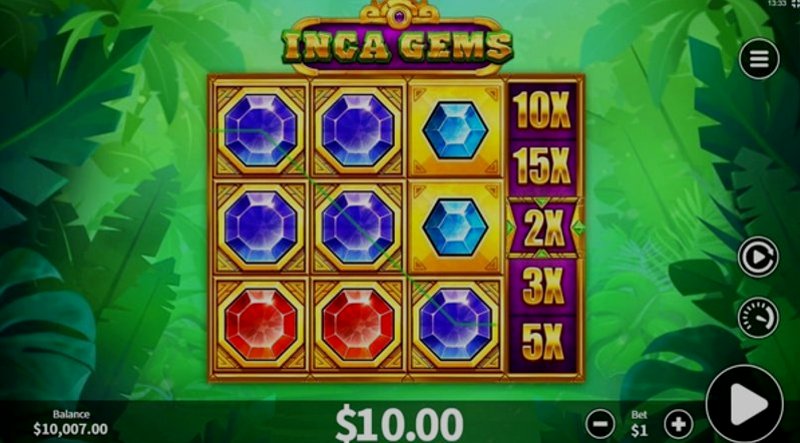The width and height of the screenshot is (800, 443).
Task: Toggle turbo speed gauge icon
Action: tap(758, 317)
